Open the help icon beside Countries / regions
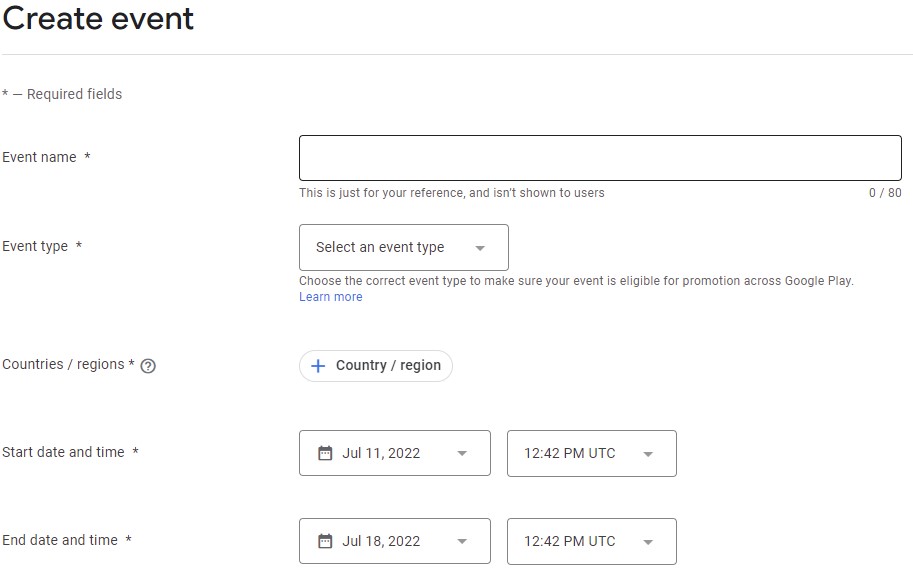 point(147,366)
